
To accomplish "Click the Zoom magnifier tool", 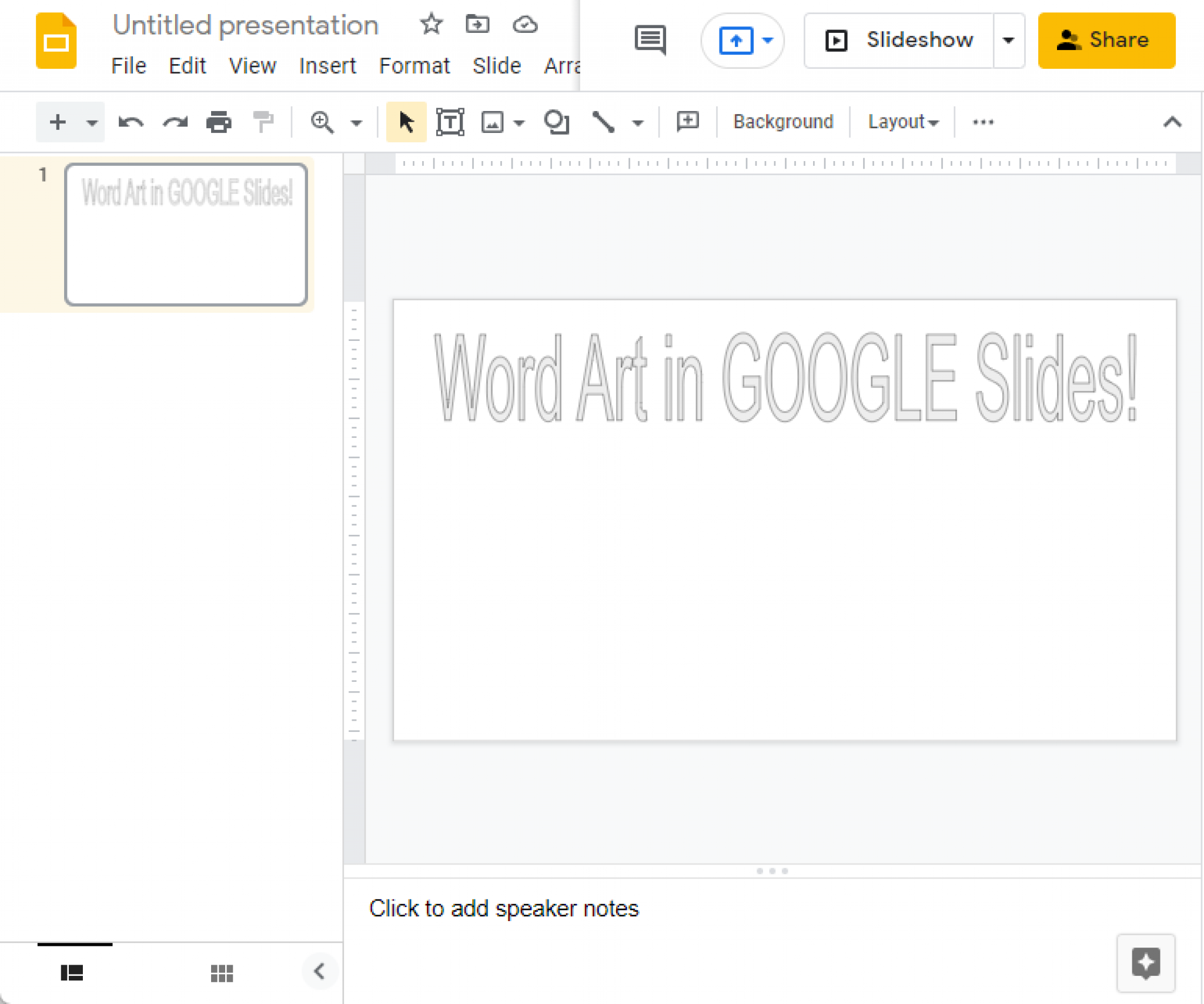I will (x=322, y=122).
